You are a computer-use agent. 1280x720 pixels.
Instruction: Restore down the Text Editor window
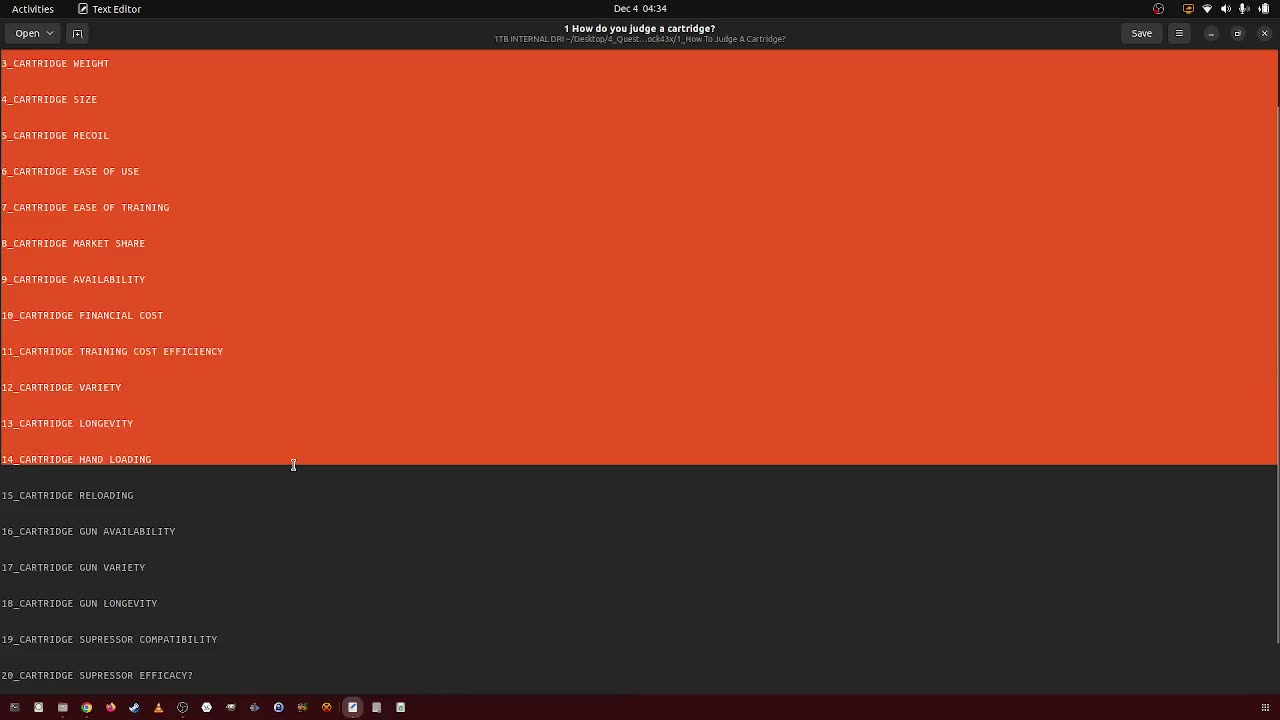coord(1237,33)
